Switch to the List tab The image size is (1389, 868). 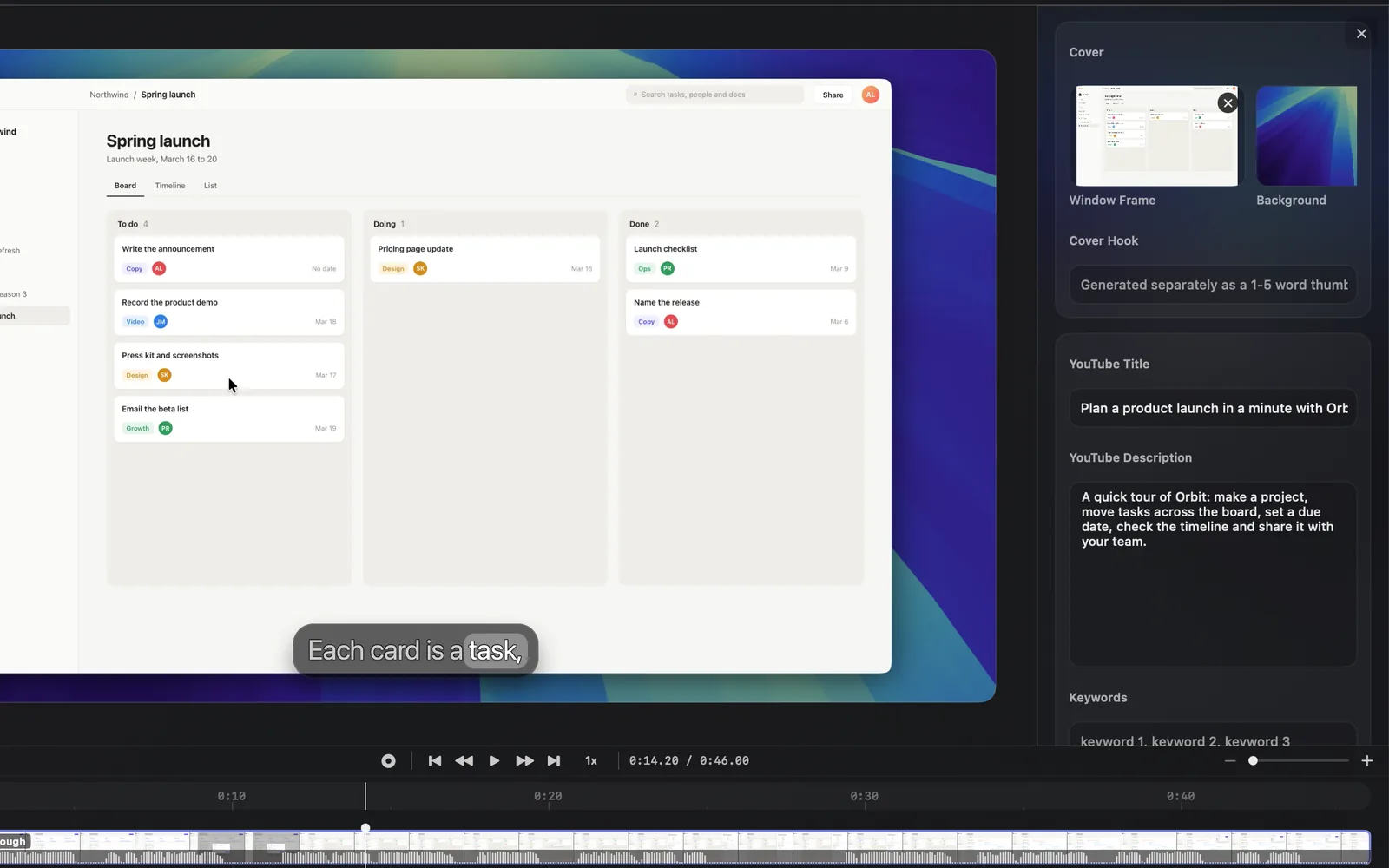210,186
